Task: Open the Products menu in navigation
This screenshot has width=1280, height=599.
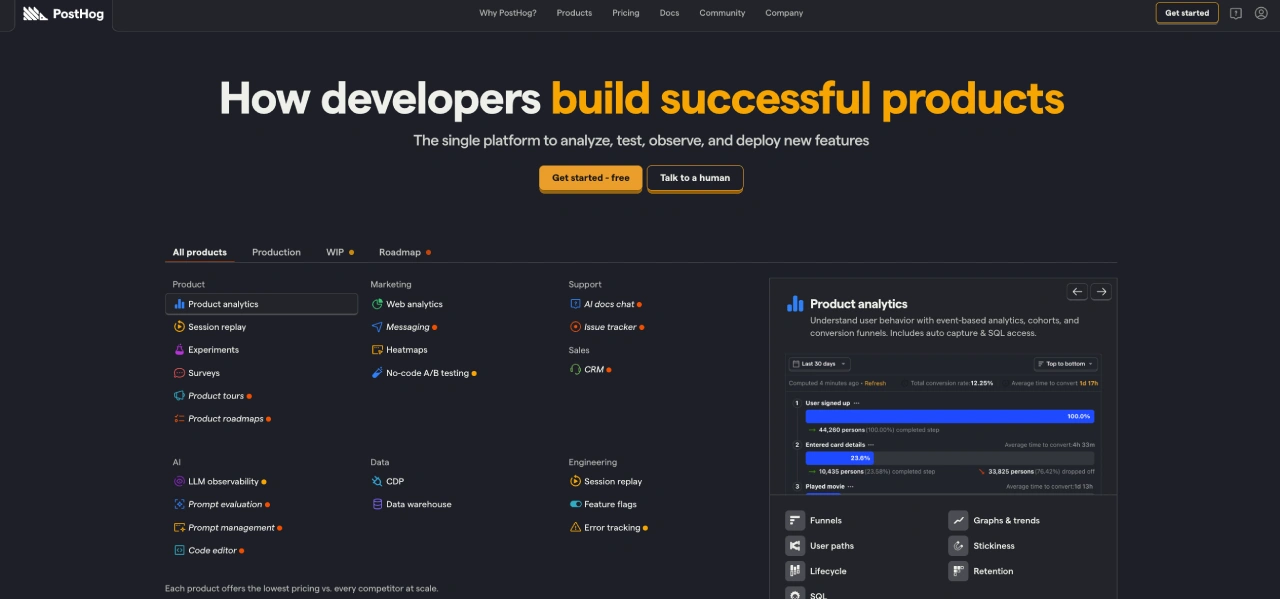Action: point(574,13)
